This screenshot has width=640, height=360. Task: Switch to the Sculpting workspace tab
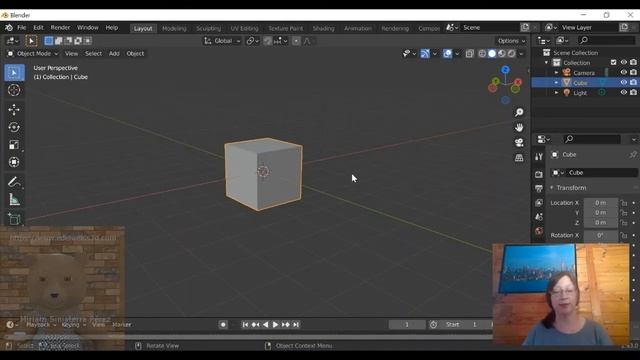tap(208, 28)
